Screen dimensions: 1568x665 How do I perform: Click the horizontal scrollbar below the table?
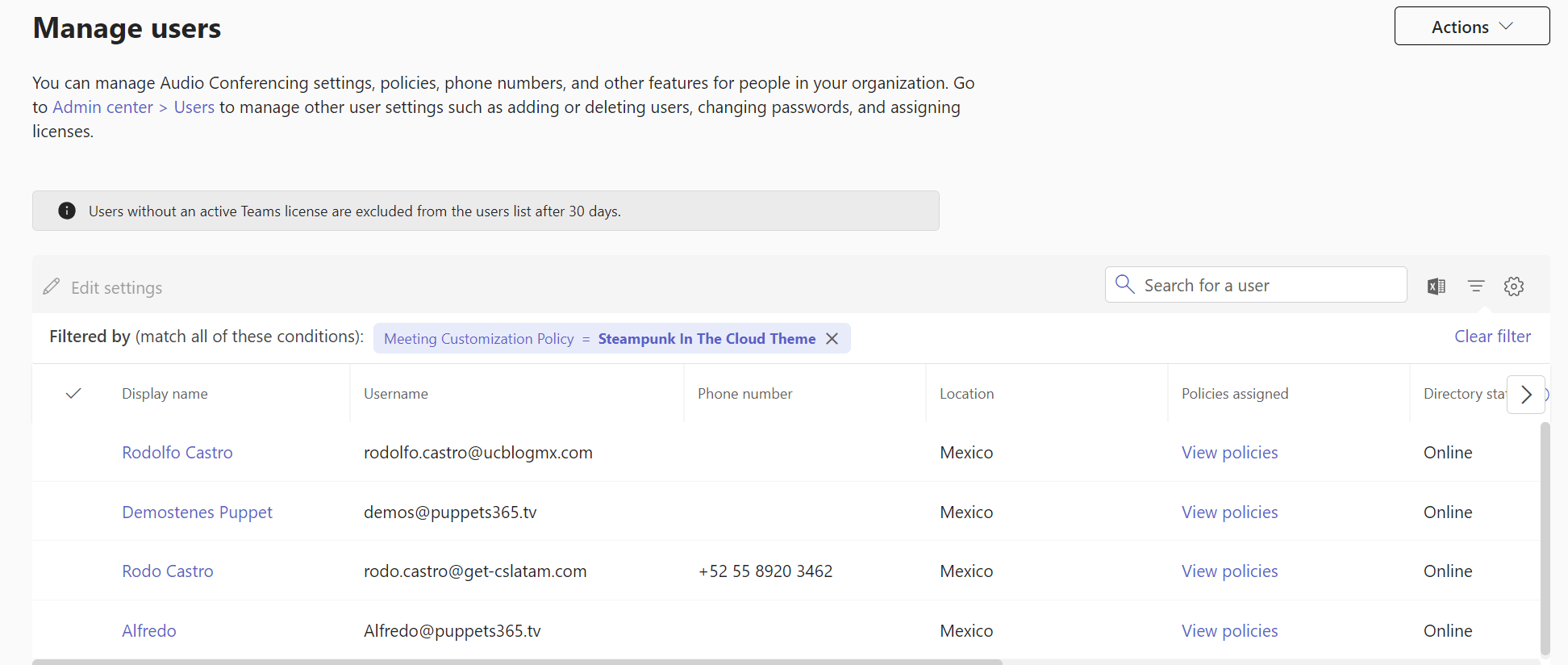click(x=516, y=662)
